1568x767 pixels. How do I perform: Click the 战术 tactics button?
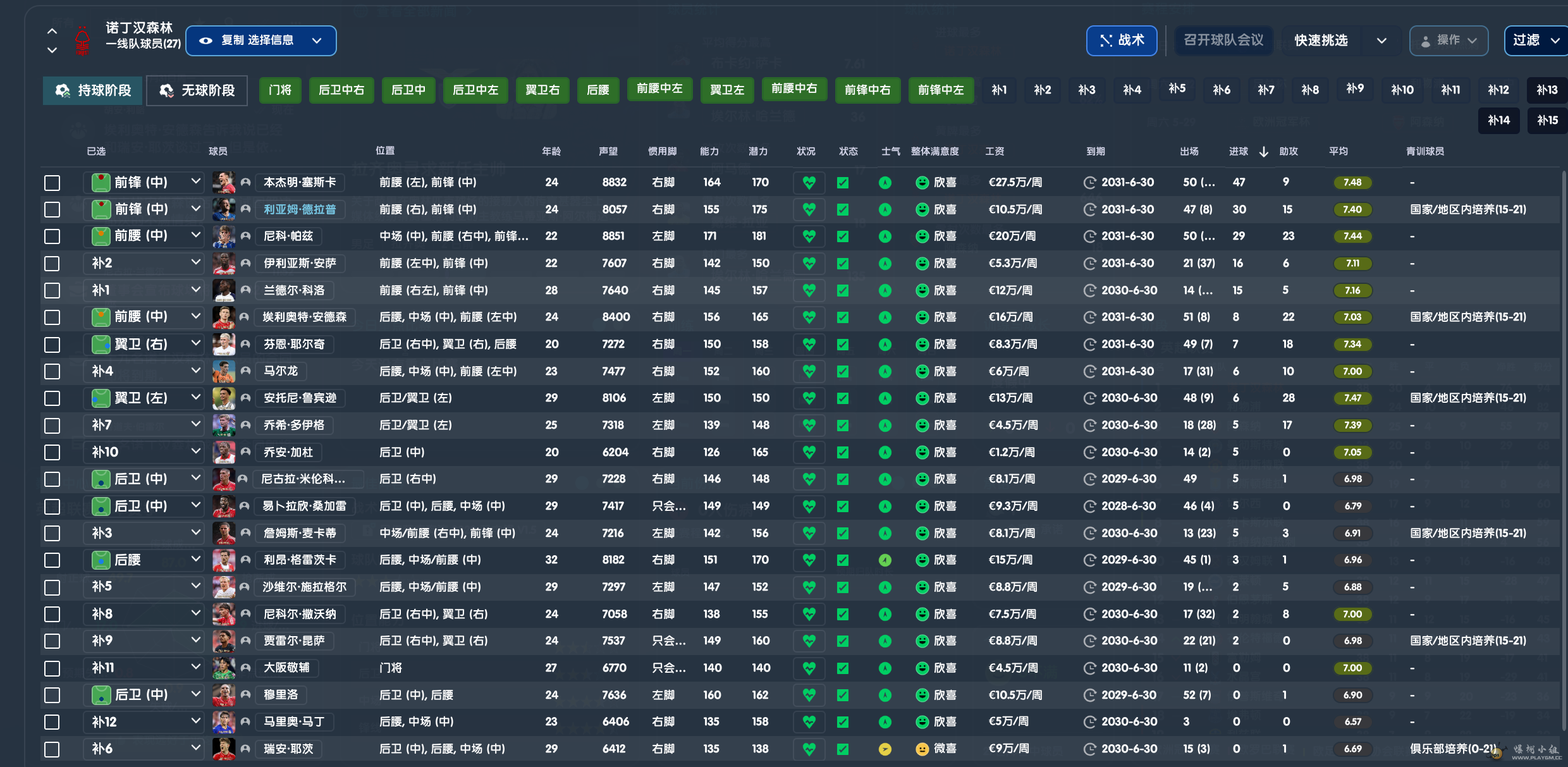click(1122, 40)
